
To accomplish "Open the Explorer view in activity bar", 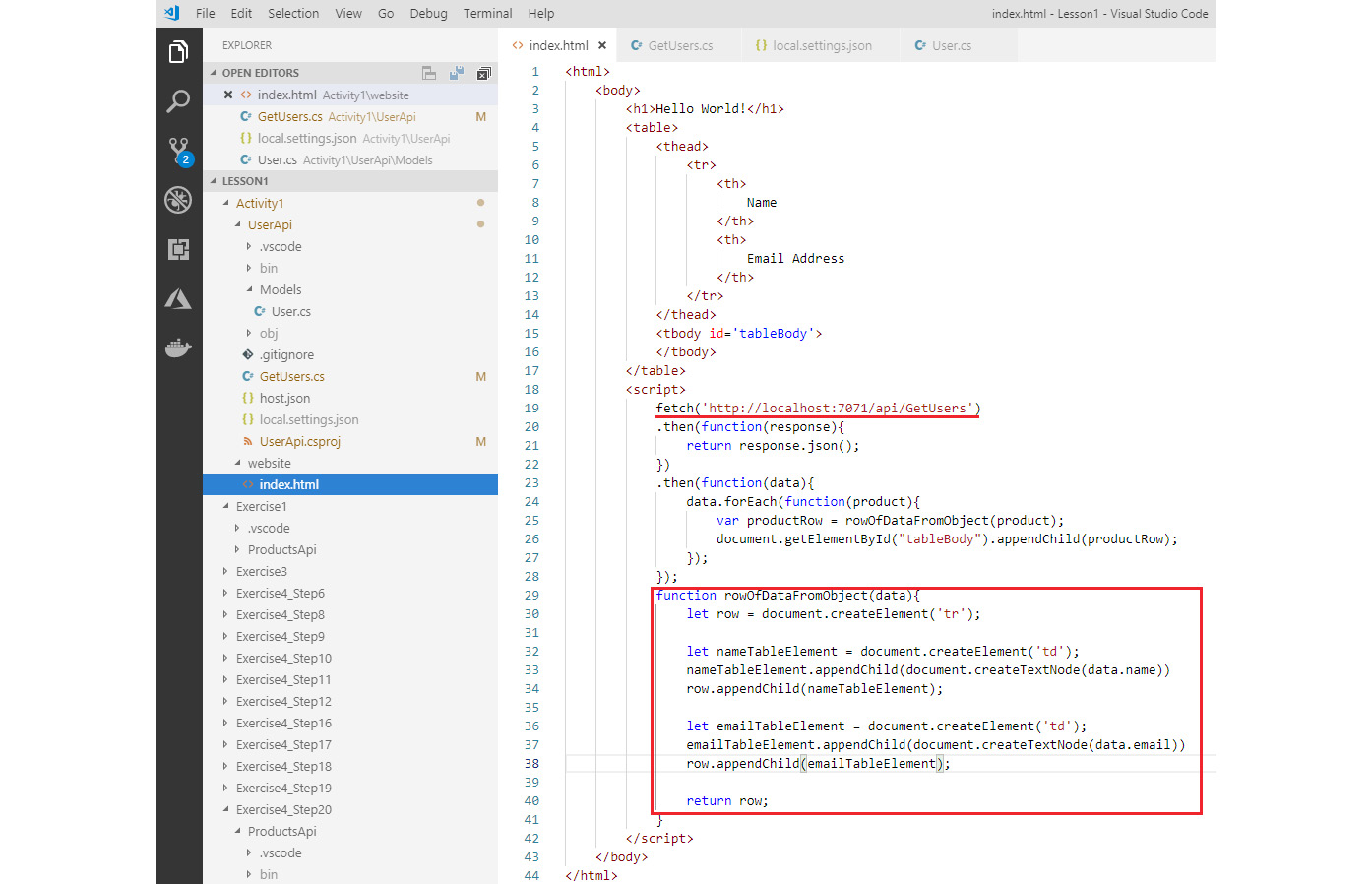I will point(178,52).
